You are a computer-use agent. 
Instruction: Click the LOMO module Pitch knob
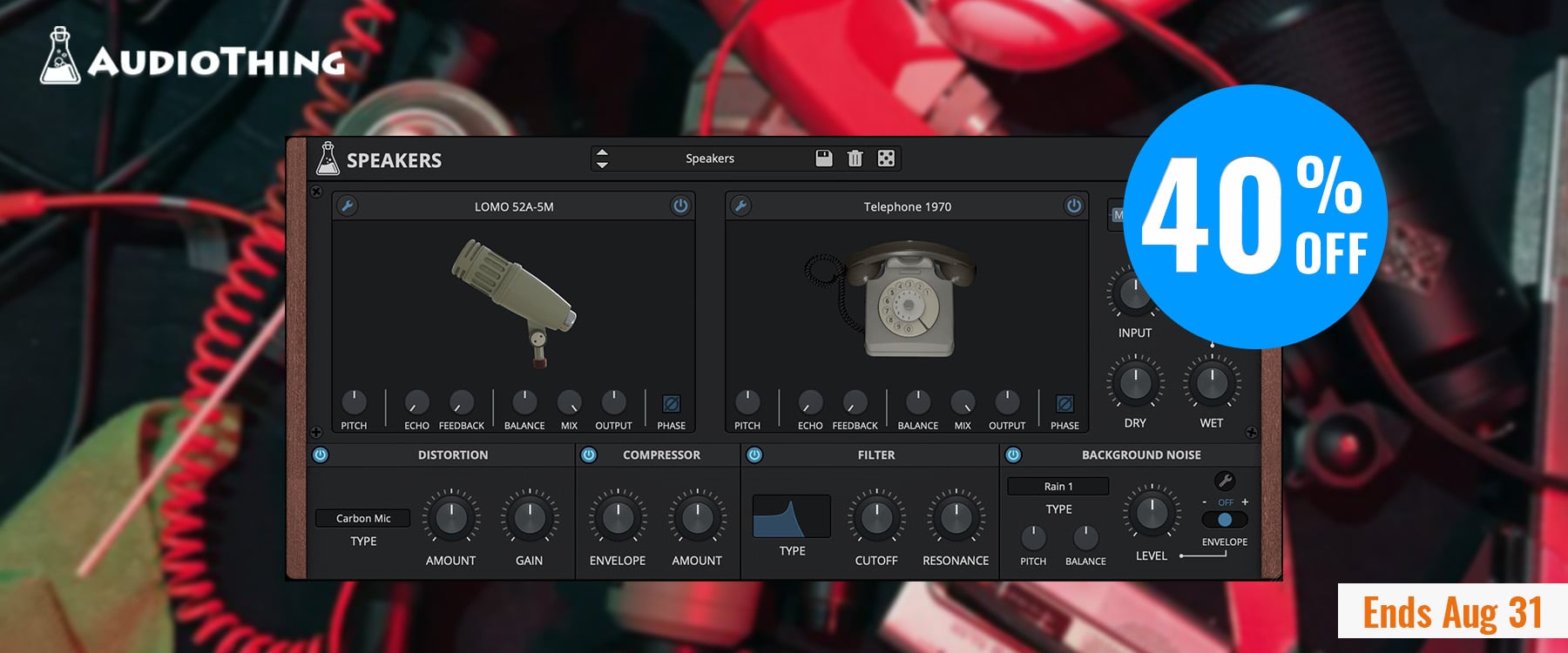(354, 401)
